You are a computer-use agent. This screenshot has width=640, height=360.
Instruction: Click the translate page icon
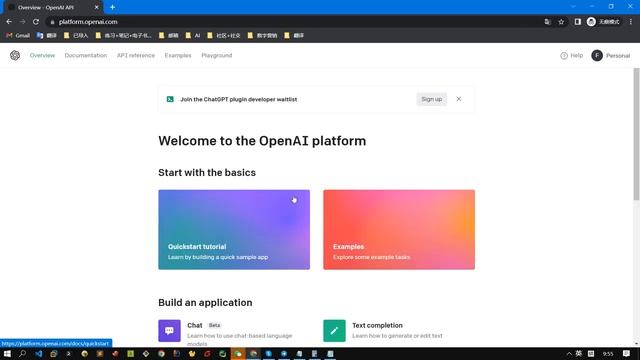(x=547, y=22)
